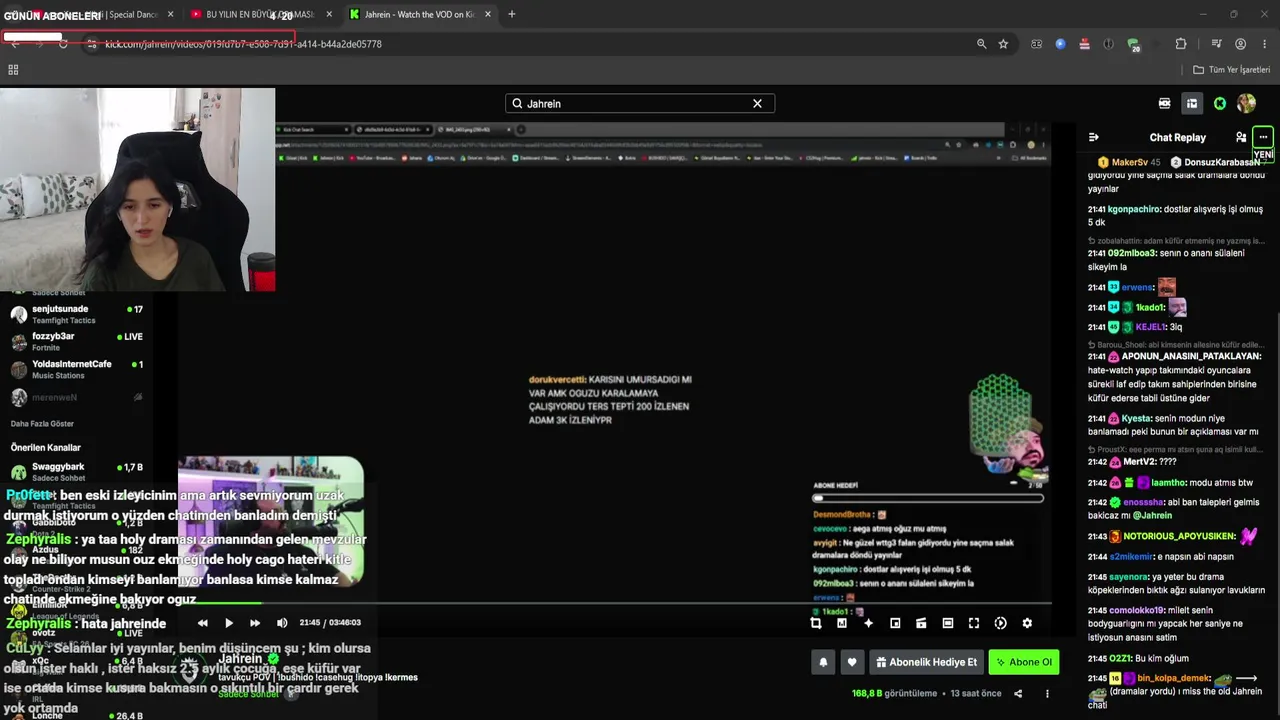Open media controls icon in toolbar
Screen dimensions: 1280x720
(1216, 44)
